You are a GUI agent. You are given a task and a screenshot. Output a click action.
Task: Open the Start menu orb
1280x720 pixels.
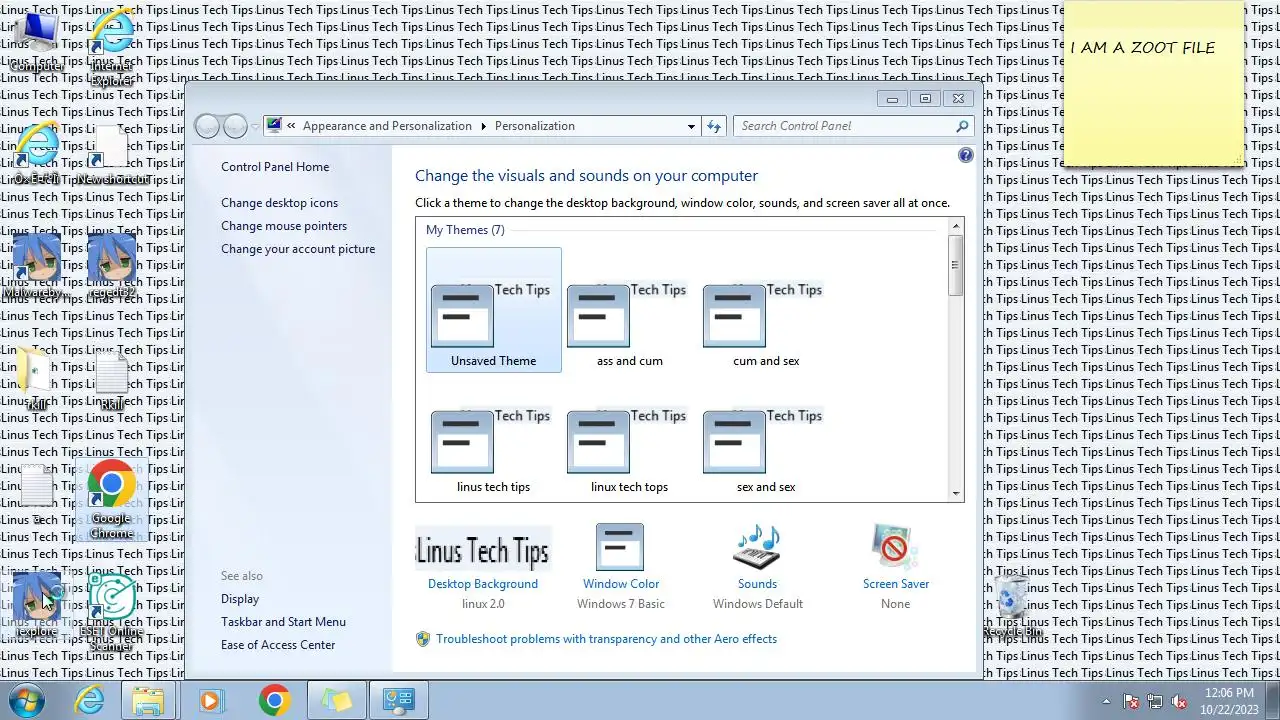[x=25, y=700]
